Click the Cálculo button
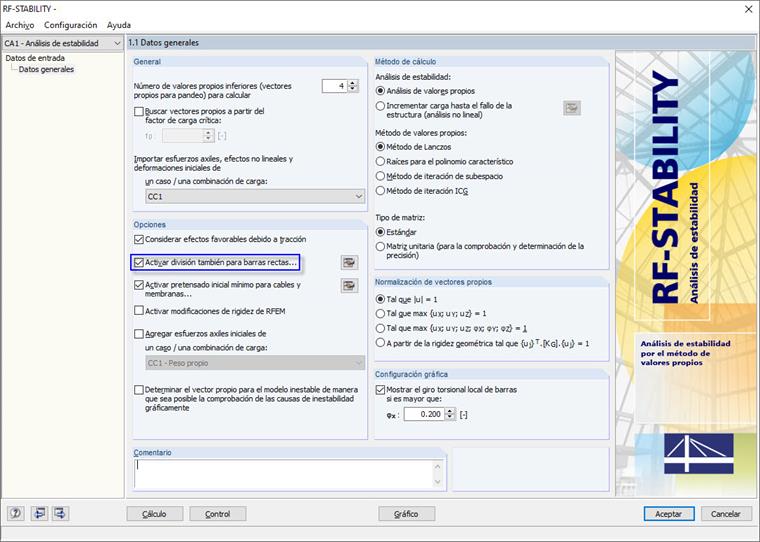 [155, 514]
